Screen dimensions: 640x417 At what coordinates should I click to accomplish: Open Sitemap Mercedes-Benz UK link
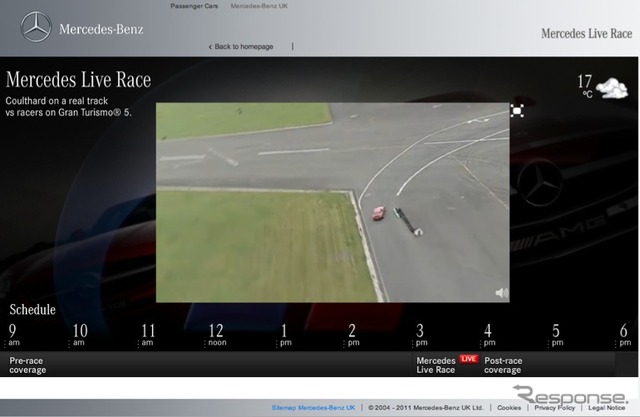pyautogui.click(x=313, y=408)
